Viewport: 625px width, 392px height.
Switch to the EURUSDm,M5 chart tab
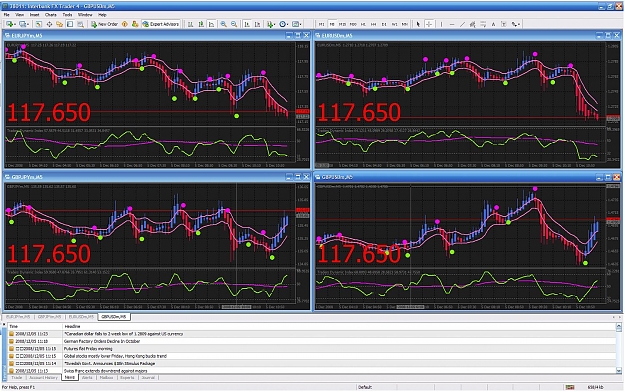tap(81, 317)
